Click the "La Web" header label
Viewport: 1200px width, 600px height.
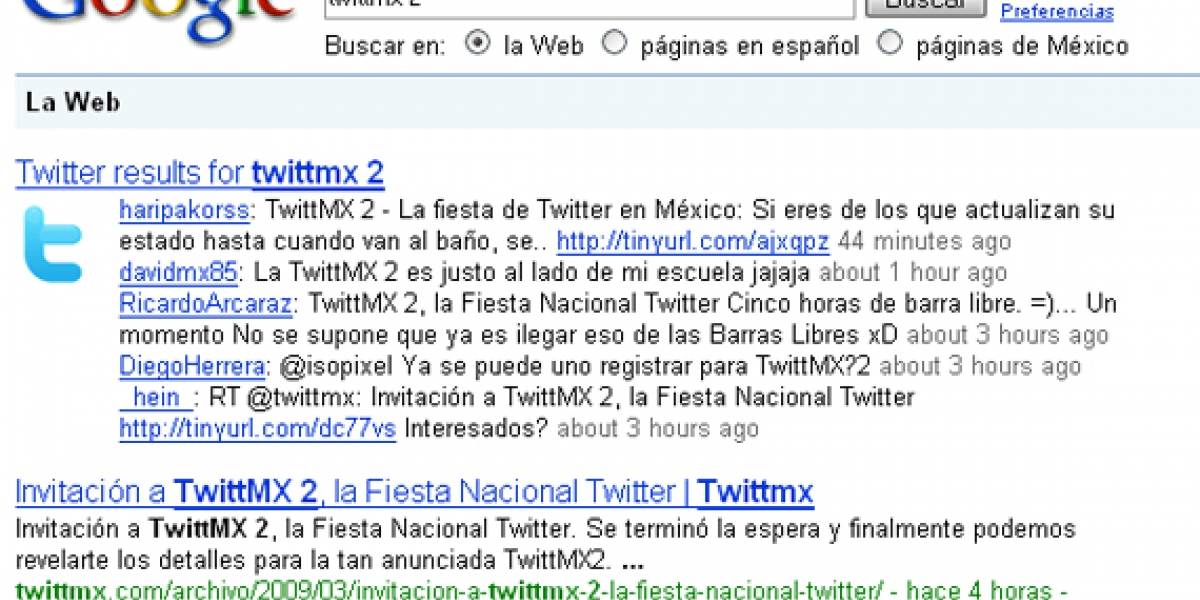click(73, 102)
